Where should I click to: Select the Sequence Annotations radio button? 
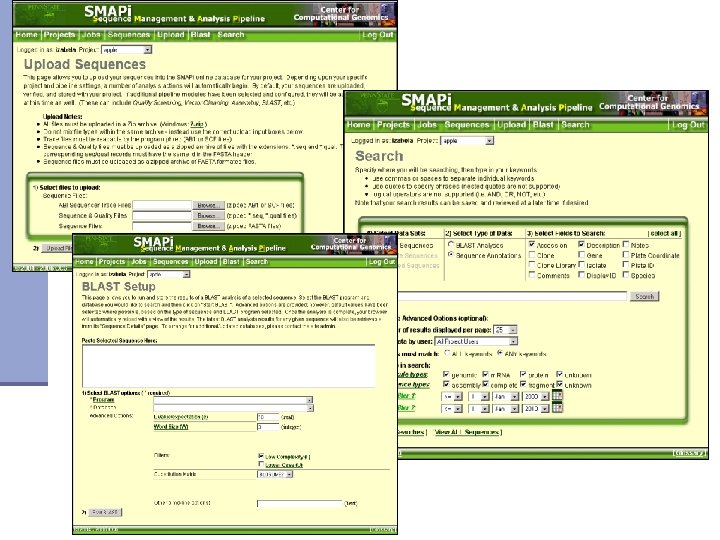tap(451, 254)
